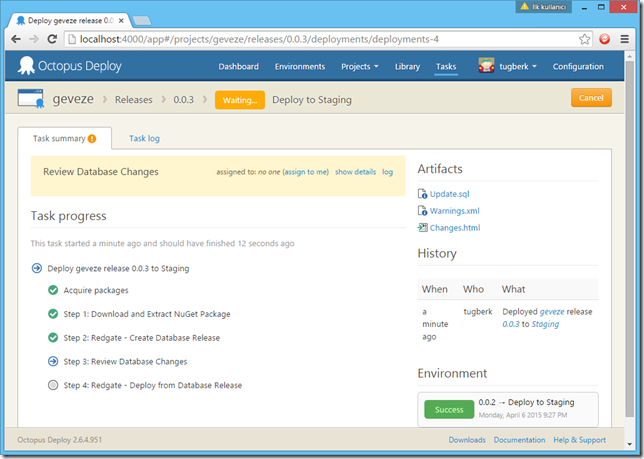This screenshot has height=459, width=644.
Task: Click the tugberk user avatar image
Action: click(486, 66)
